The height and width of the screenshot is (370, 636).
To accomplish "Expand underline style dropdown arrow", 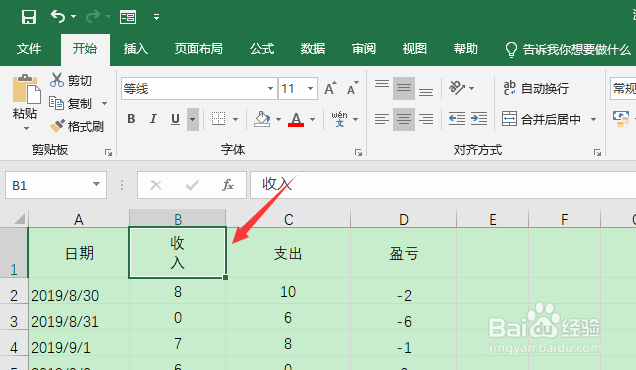I will [193, 119].
